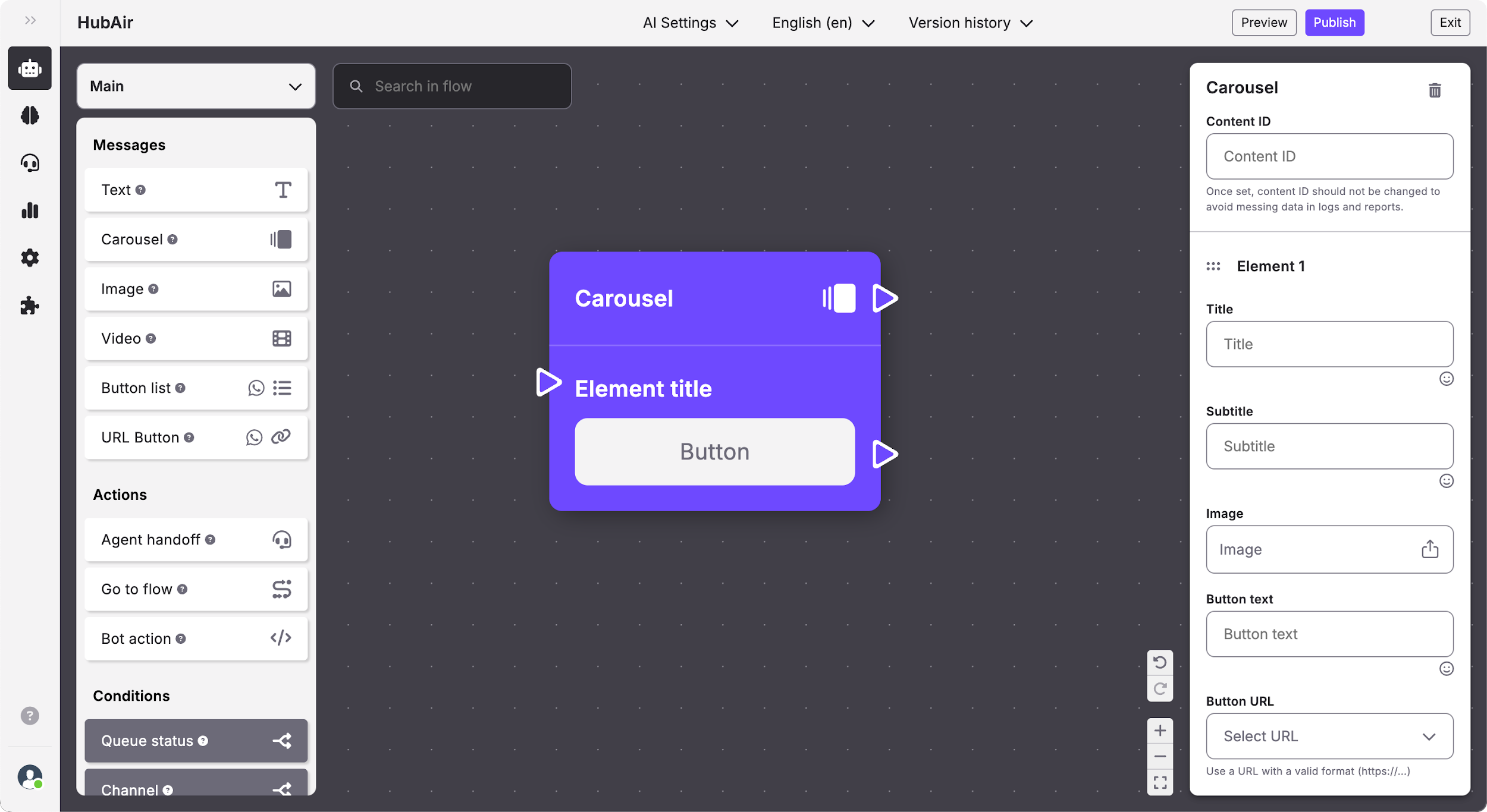
Task: Open the puzzle piece integrations icon
Action: (30, 306)
